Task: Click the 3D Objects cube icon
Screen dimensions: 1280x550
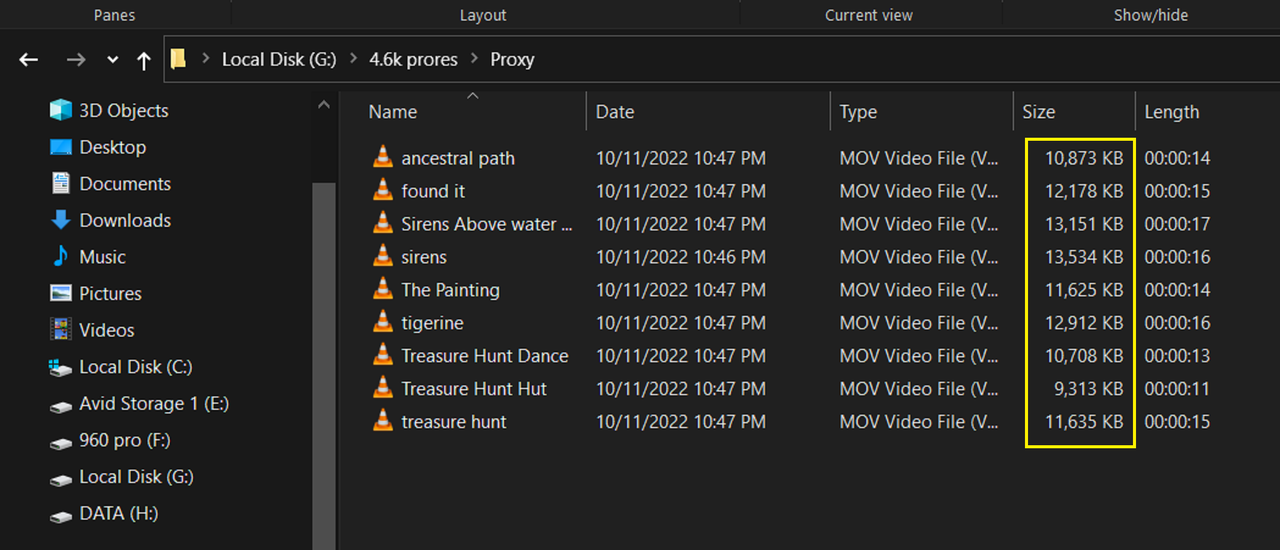Action: point(61,110)
